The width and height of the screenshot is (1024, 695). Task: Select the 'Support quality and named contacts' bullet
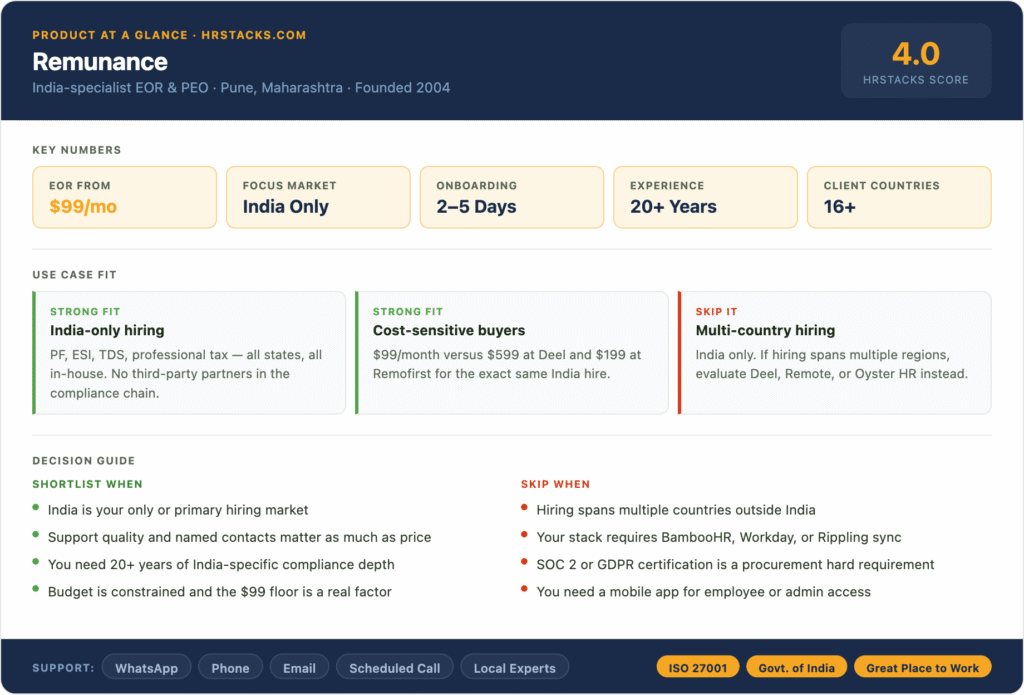click(x=239, y=538)
